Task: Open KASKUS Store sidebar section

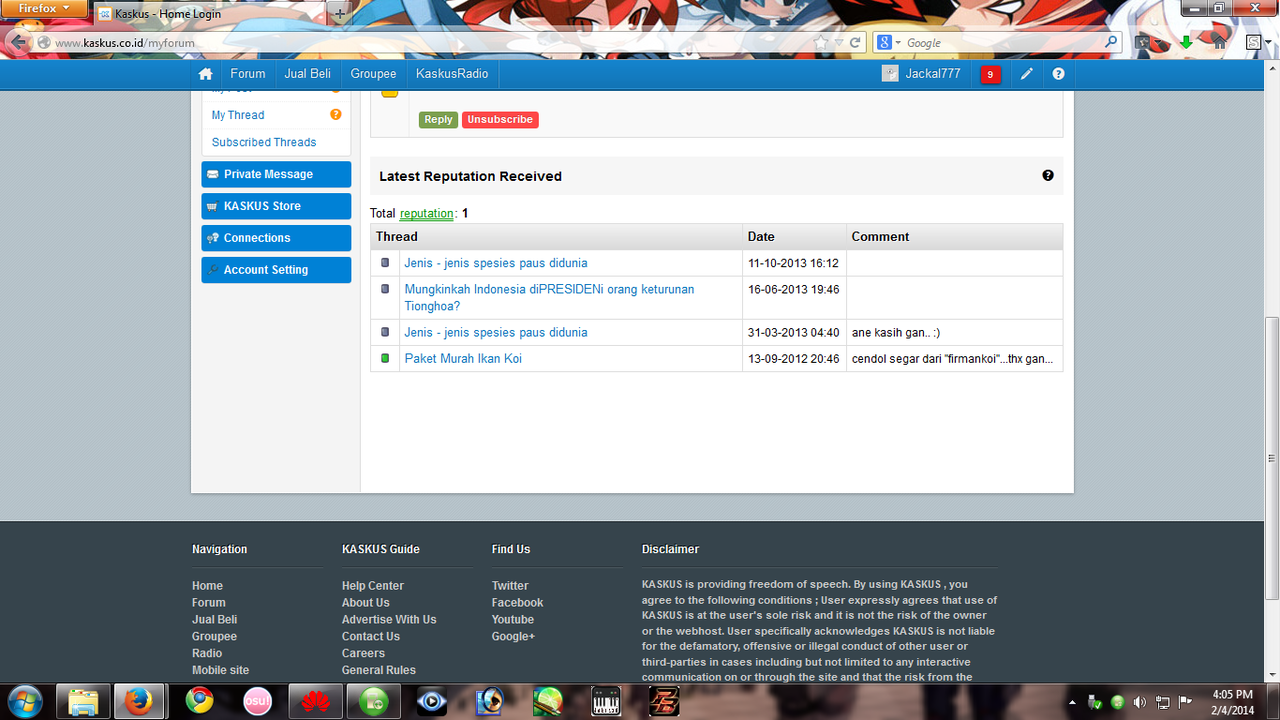Action: (276, 206)
